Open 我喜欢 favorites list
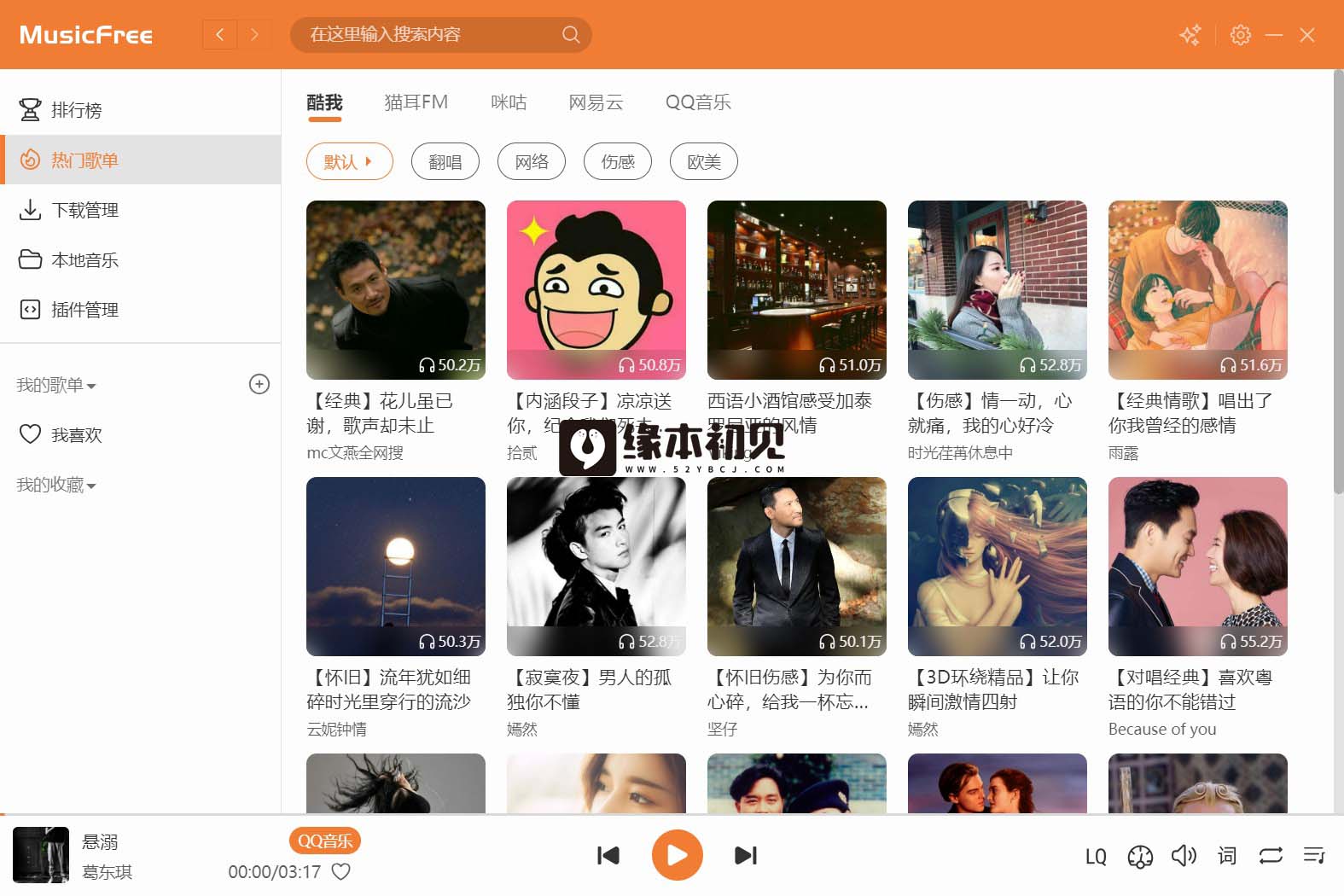Image resolution: width=1344 pixels, height=896 pixels. coord(140,434)
